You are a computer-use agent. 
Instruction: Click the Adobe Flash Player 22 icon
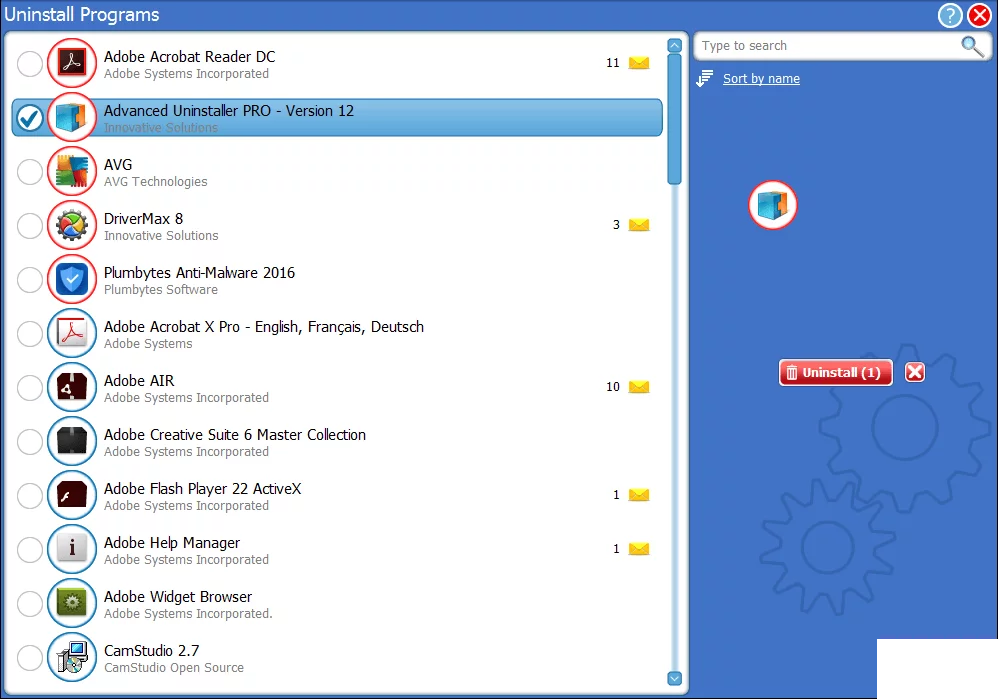coord(72,495)
